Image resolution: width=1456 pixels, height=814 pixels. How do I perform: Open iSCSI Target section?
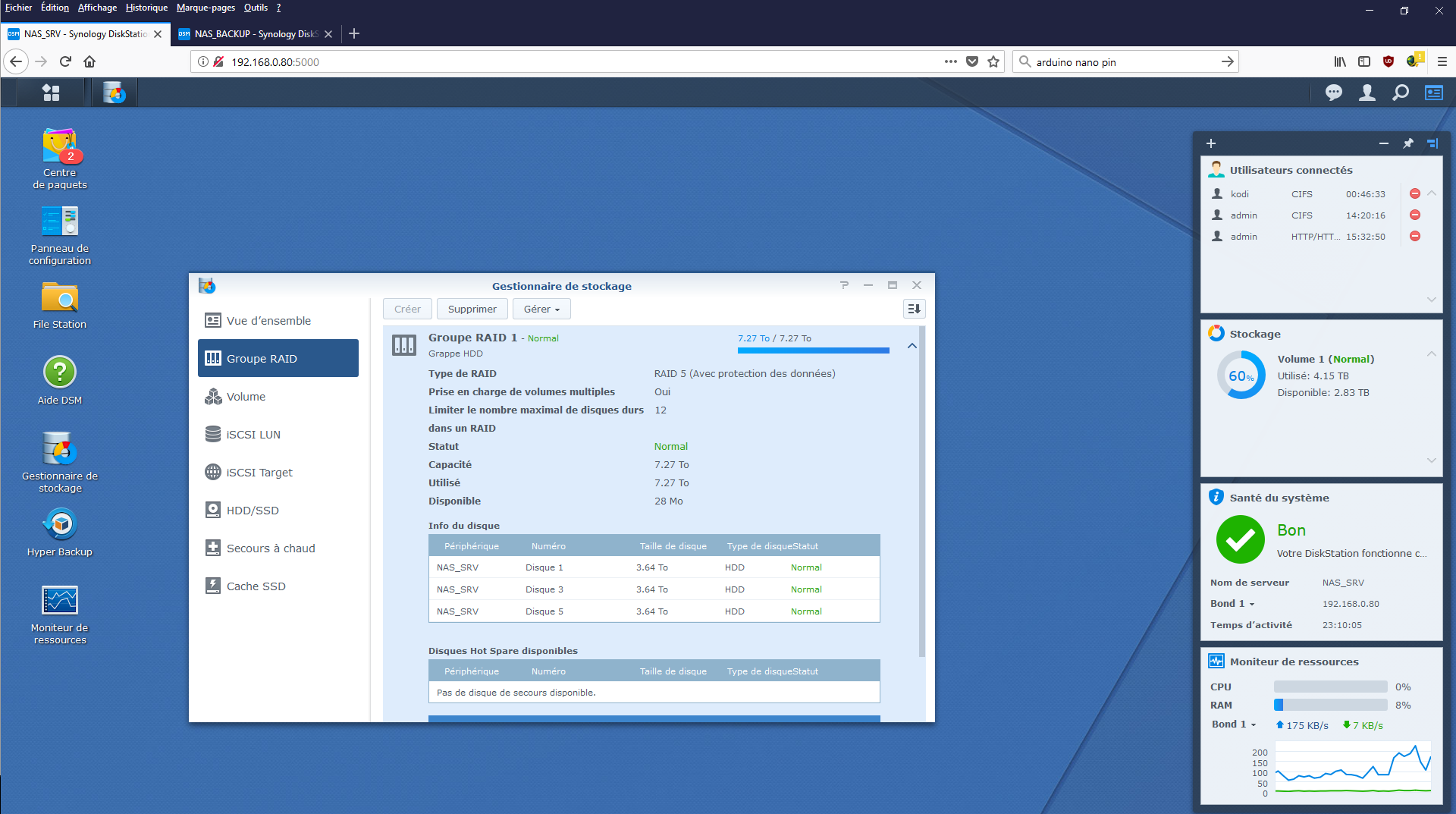click(x=278, y=473)
